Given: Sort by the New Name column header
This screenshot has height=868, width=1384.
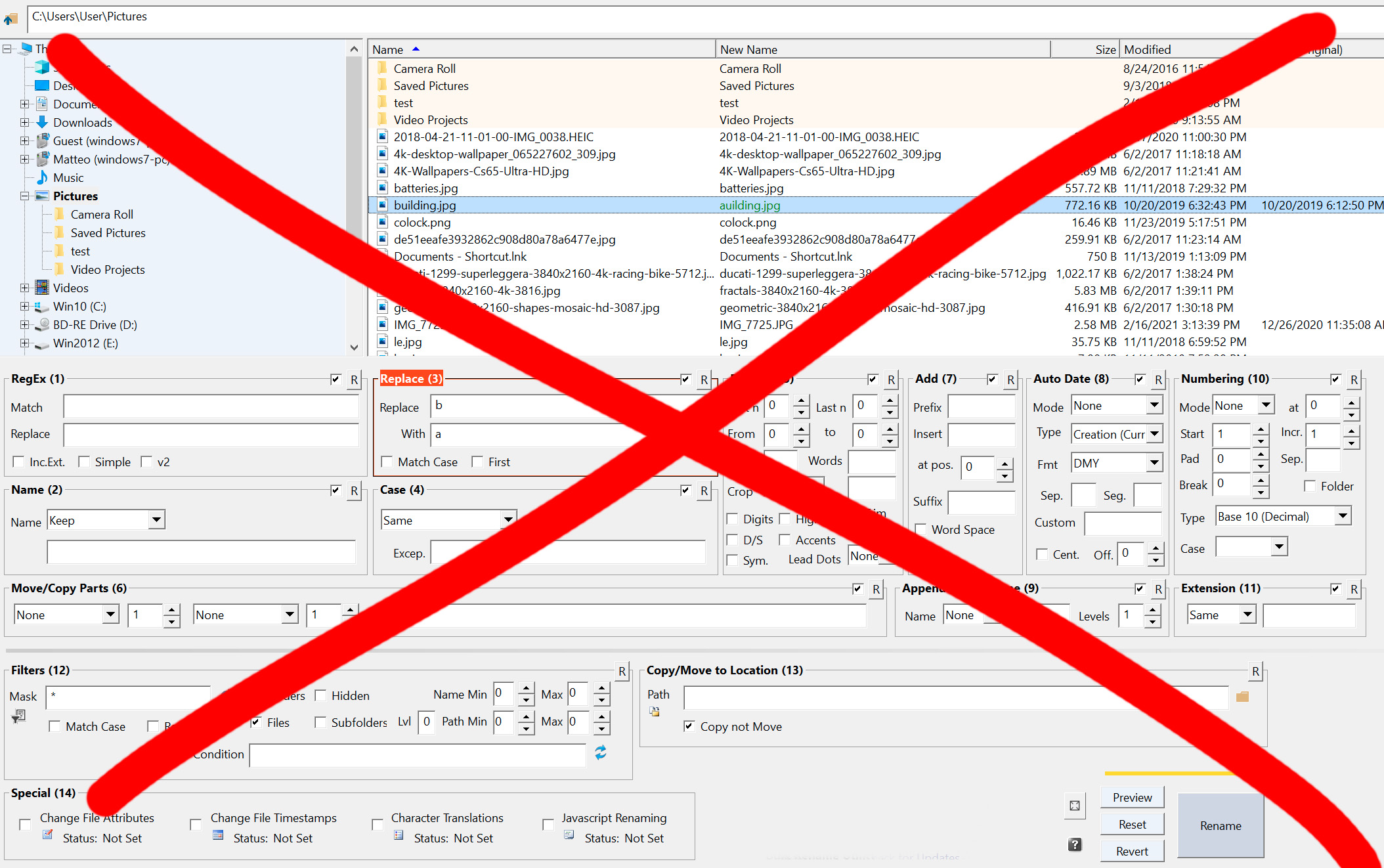Looking at the screenshot, I should point(748,50).
